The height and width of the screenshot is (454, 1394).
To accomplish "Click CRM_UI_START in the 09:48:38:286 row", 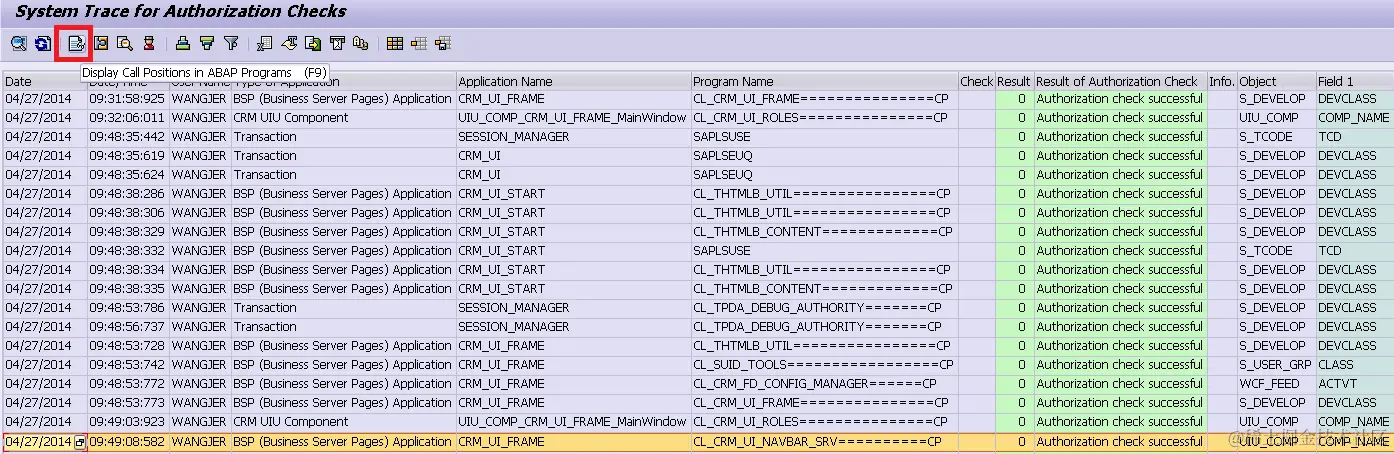I will (x=573, y=194).
